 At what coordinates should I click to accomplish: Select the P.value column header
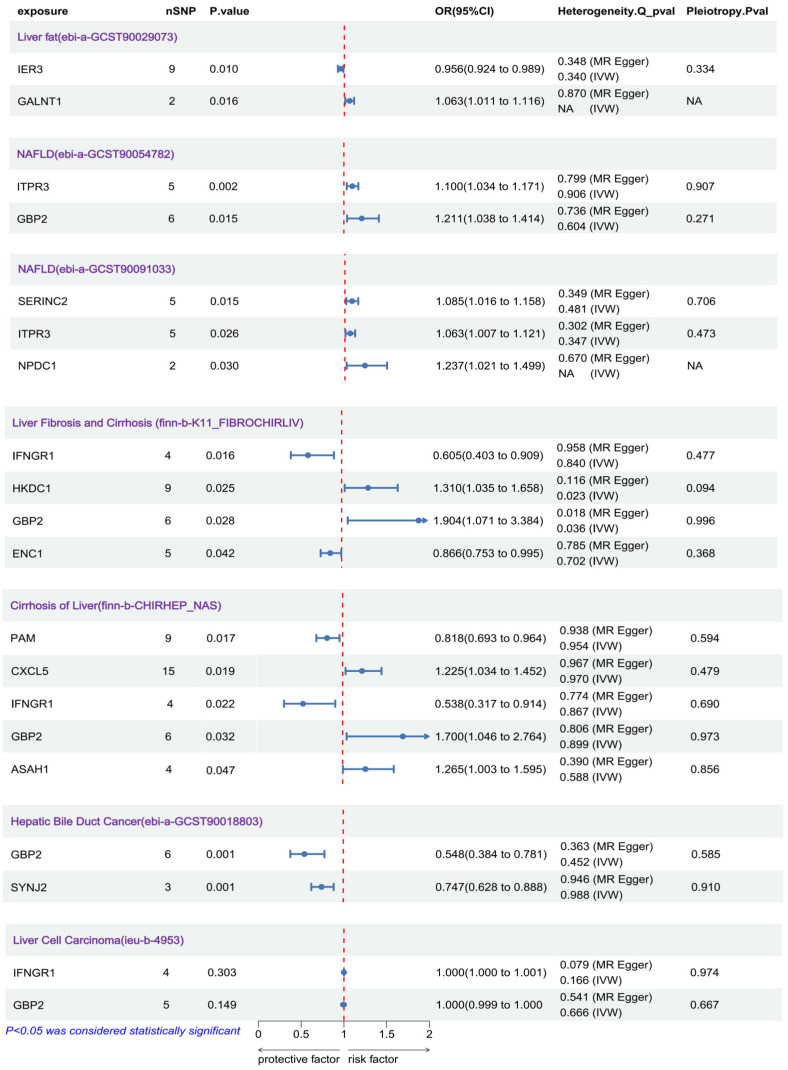(229, 11)
